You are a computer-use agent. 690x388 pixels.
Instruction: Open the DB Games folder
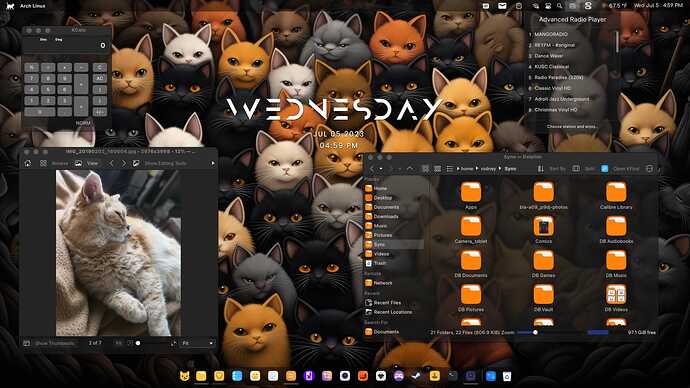543,264
